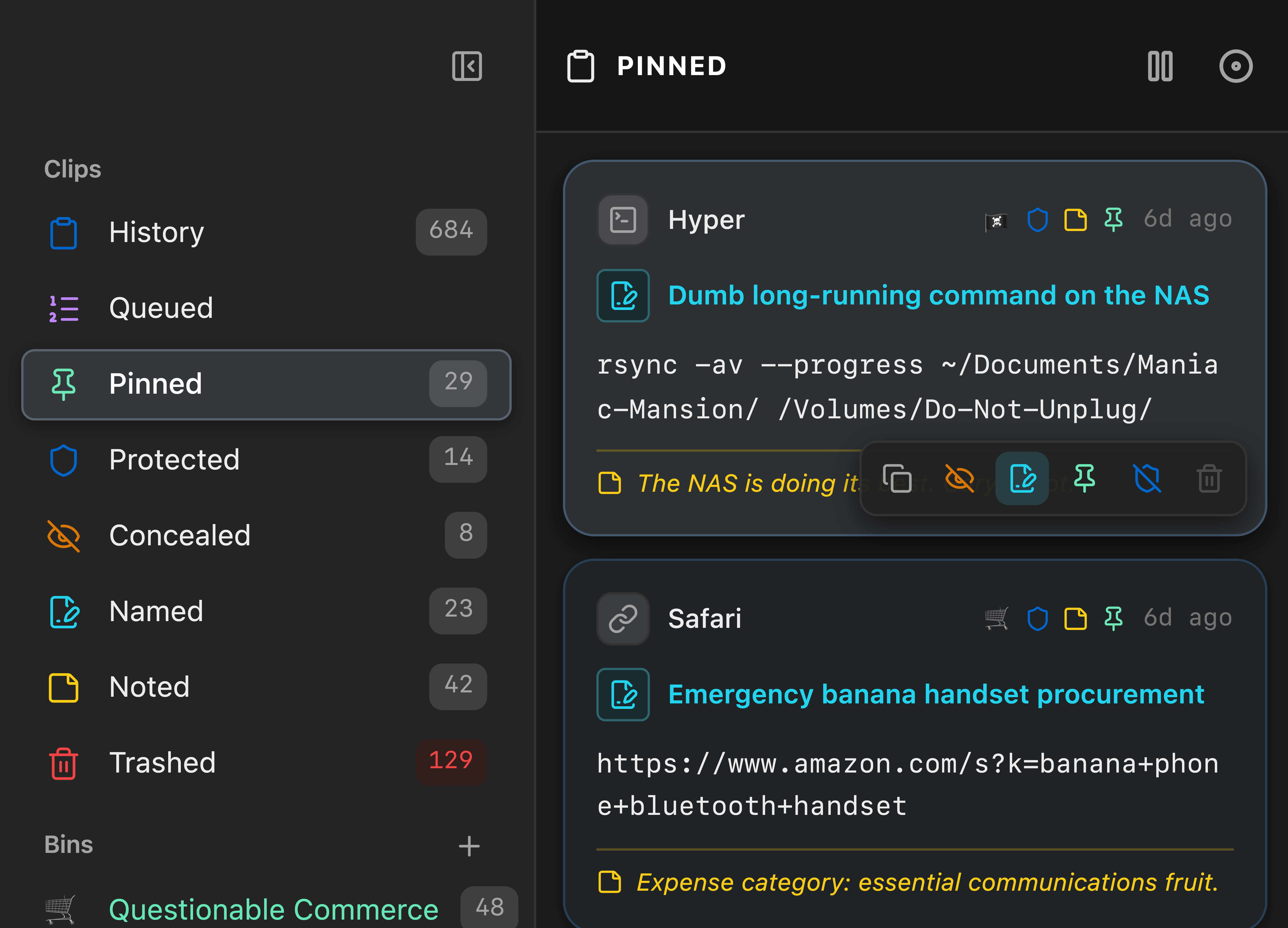Click the Trashed count badge 129

click(x=451, y=762)
